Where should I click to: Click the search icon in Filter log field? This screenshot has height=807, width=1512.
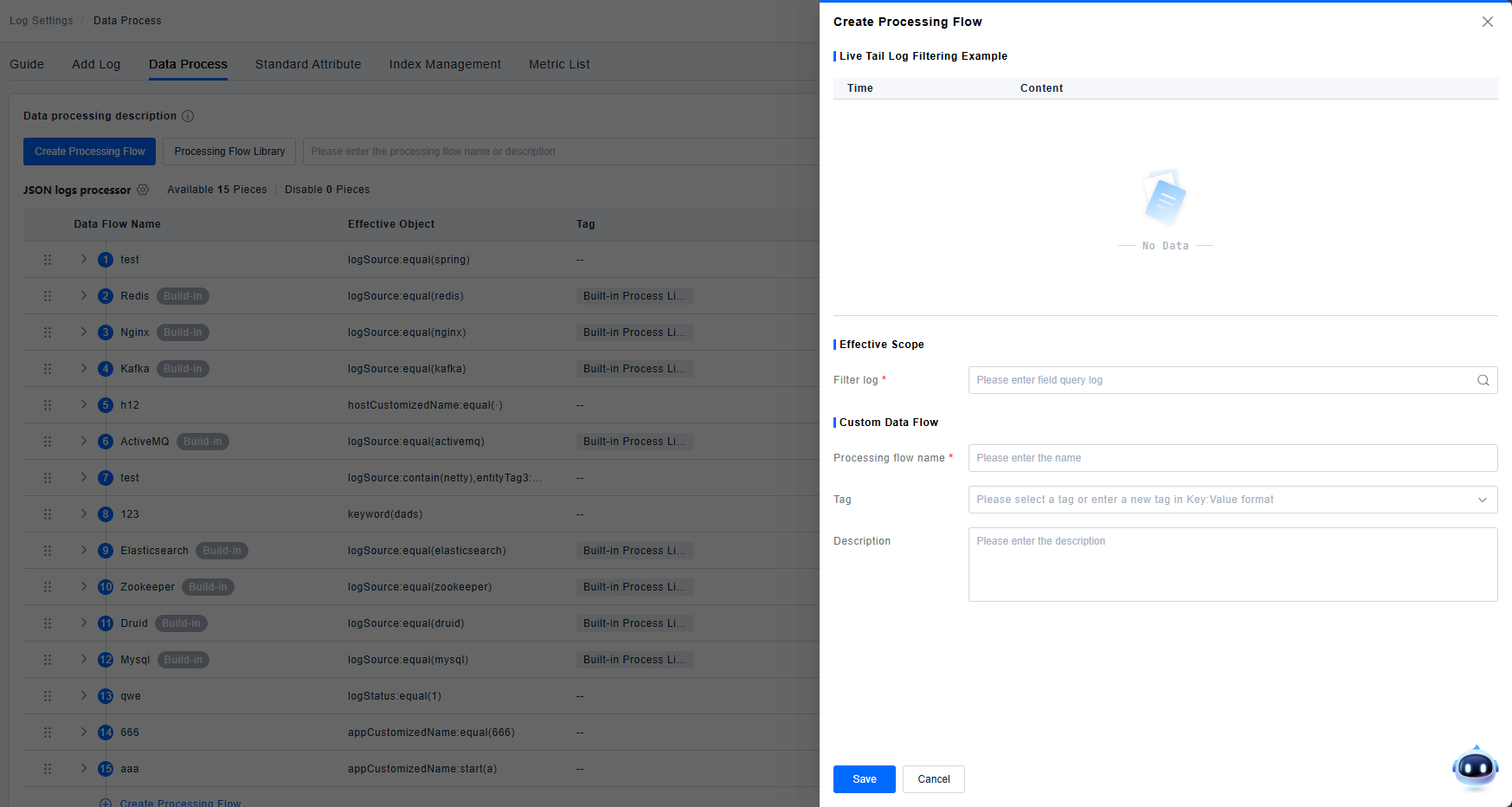tap(1483, 380)
